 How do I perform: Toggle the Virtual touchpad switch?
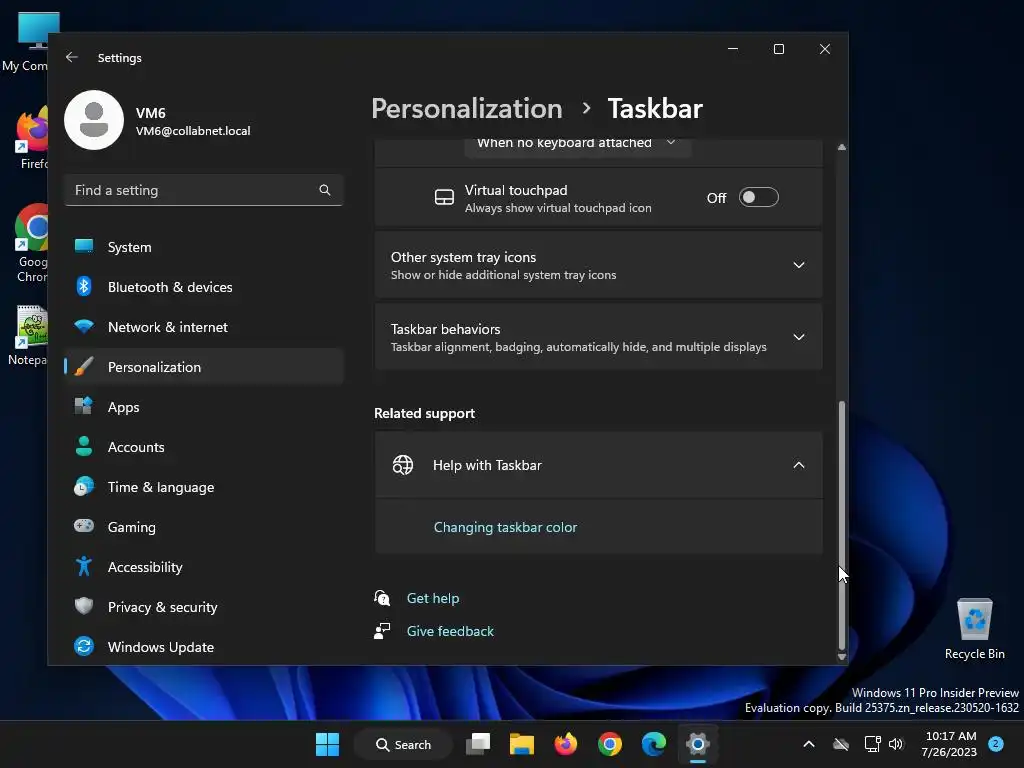[x=758, y=197]
